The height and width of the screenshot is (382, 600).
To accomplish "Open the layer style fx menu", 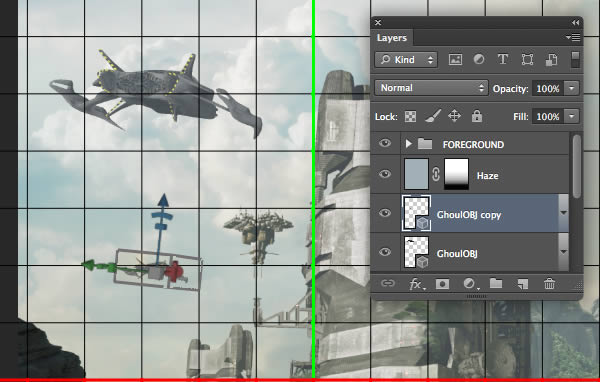I will tap(416, 284).
